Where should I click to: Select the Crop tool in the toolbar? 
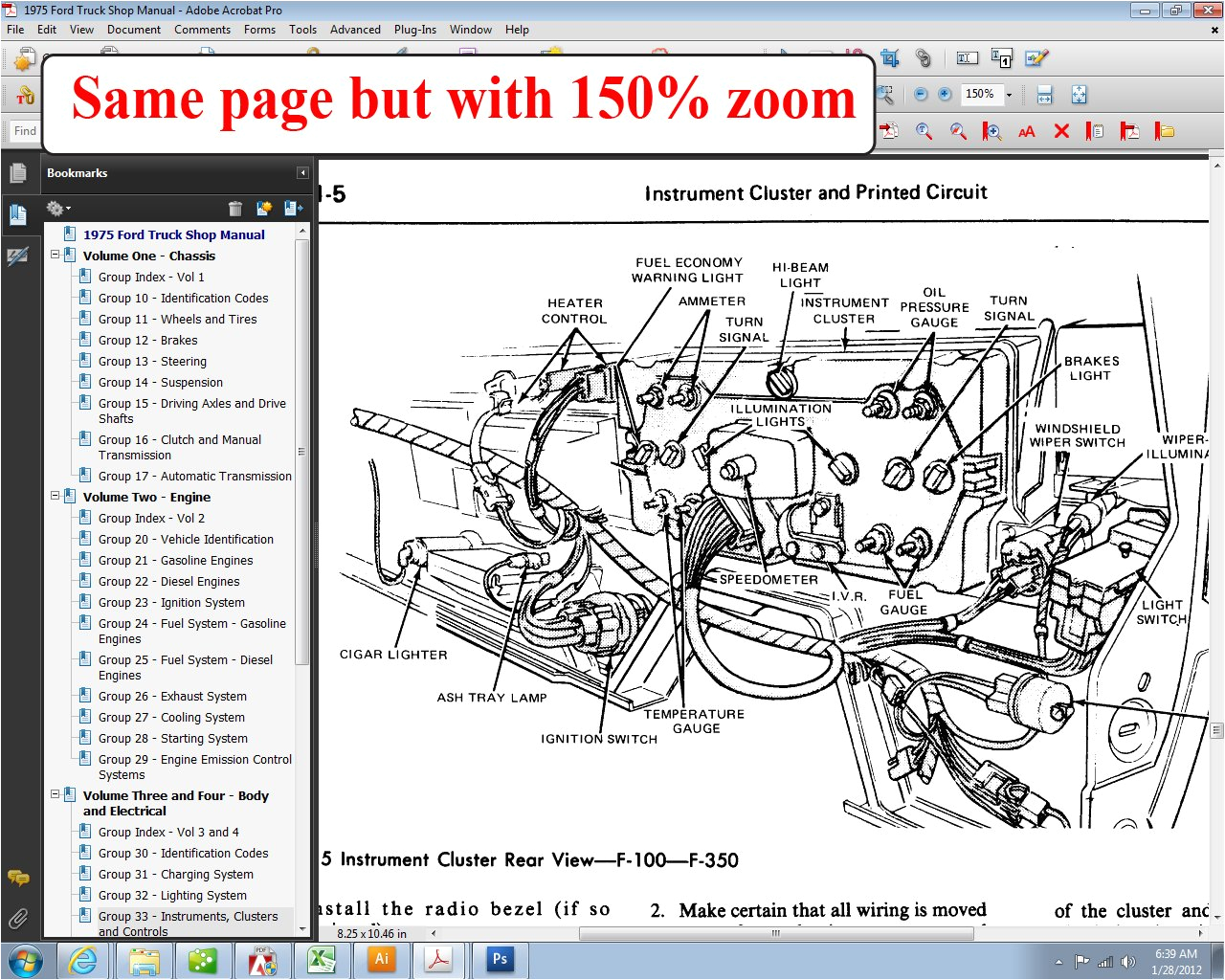[888, 57]
